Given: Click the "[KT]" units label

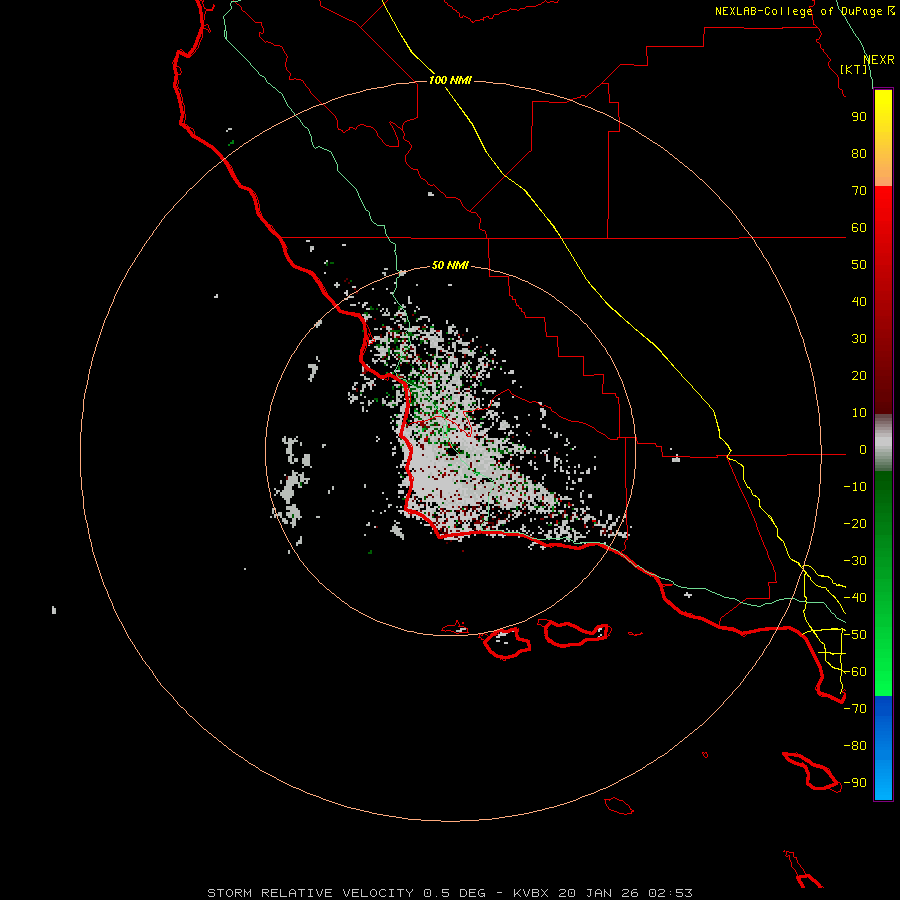Looking at the screenshot, I should tap(854, 69).
